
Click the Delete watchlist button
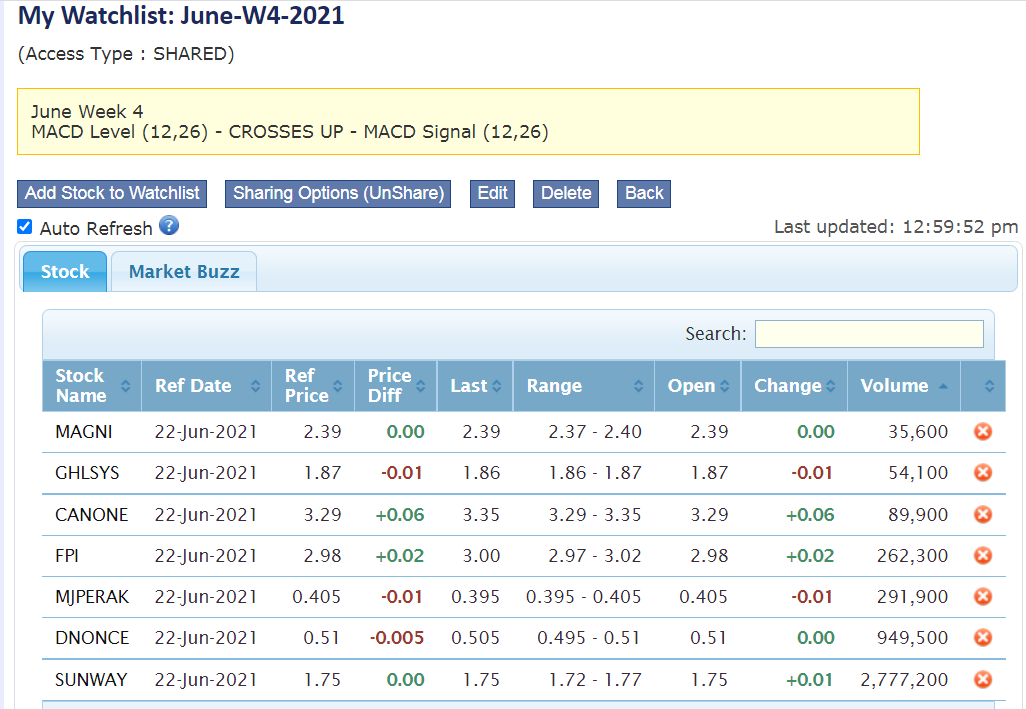pos(566,194)
